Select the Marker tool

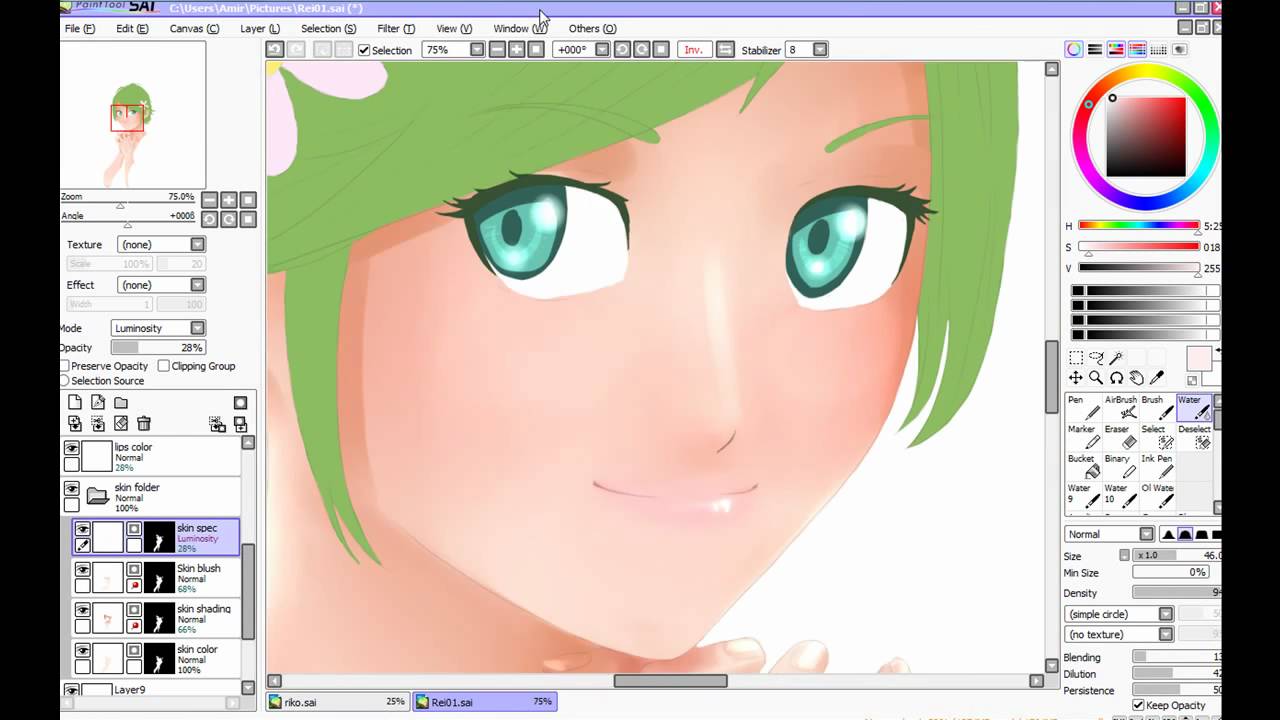[x=1084, y=437]
